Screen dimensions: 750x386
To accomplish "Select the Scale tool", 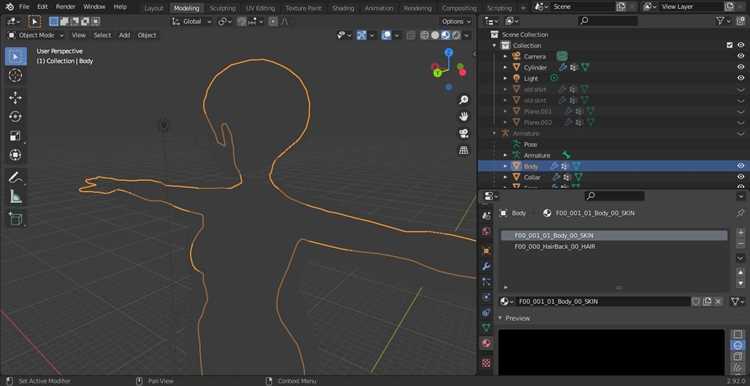I will pyautogui.click(x=15, y=136).
